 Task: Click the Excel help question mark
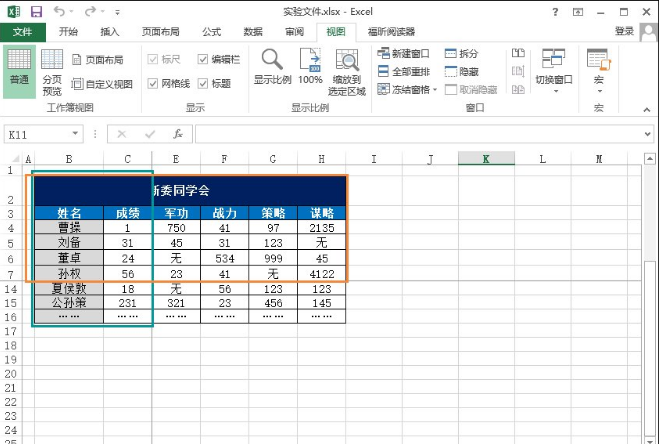(x=555, y=12)
